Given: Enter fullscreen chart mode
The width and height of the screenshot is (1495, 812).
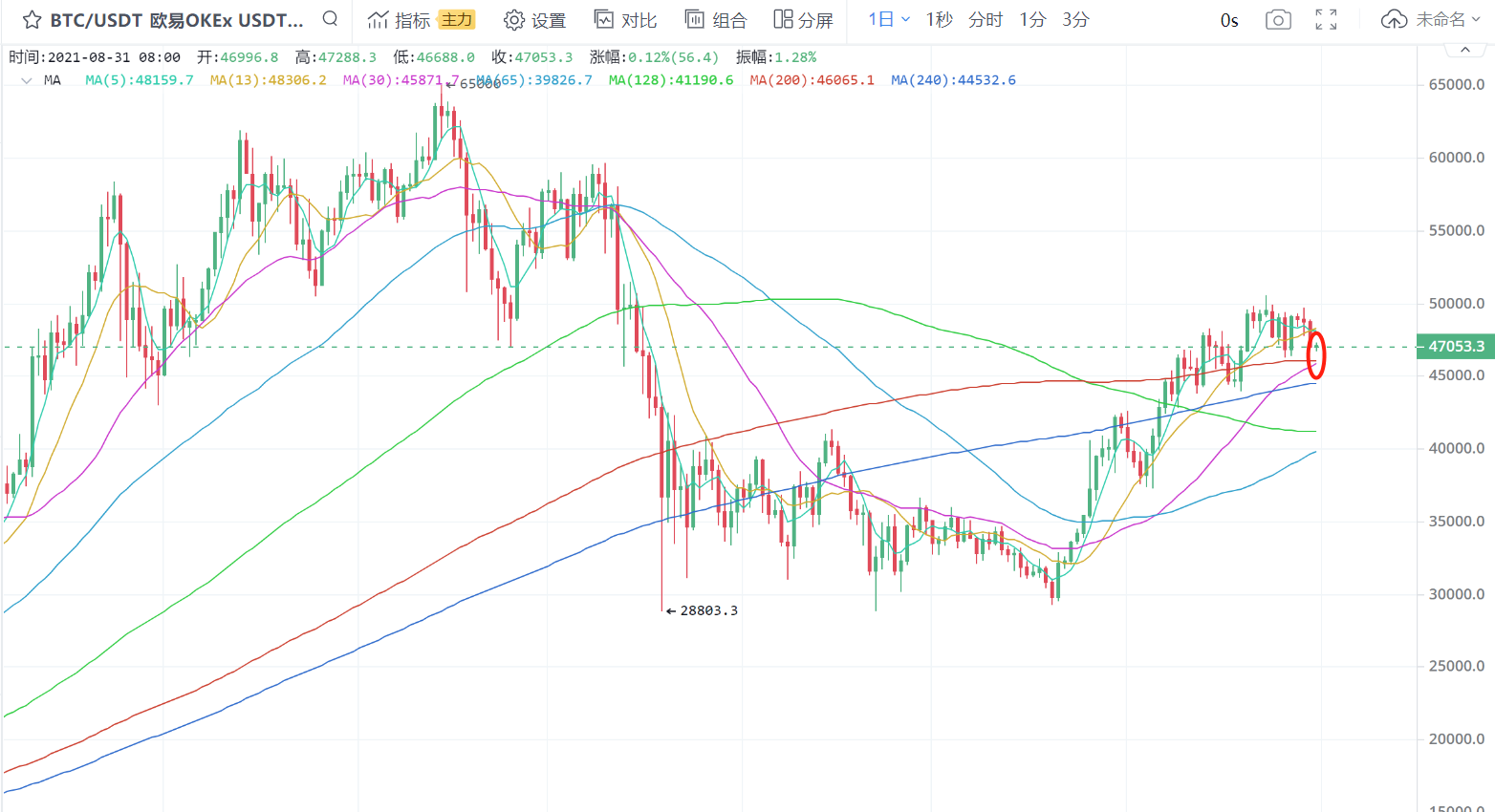Looking at the screenshot, I should coord(1326,20).
